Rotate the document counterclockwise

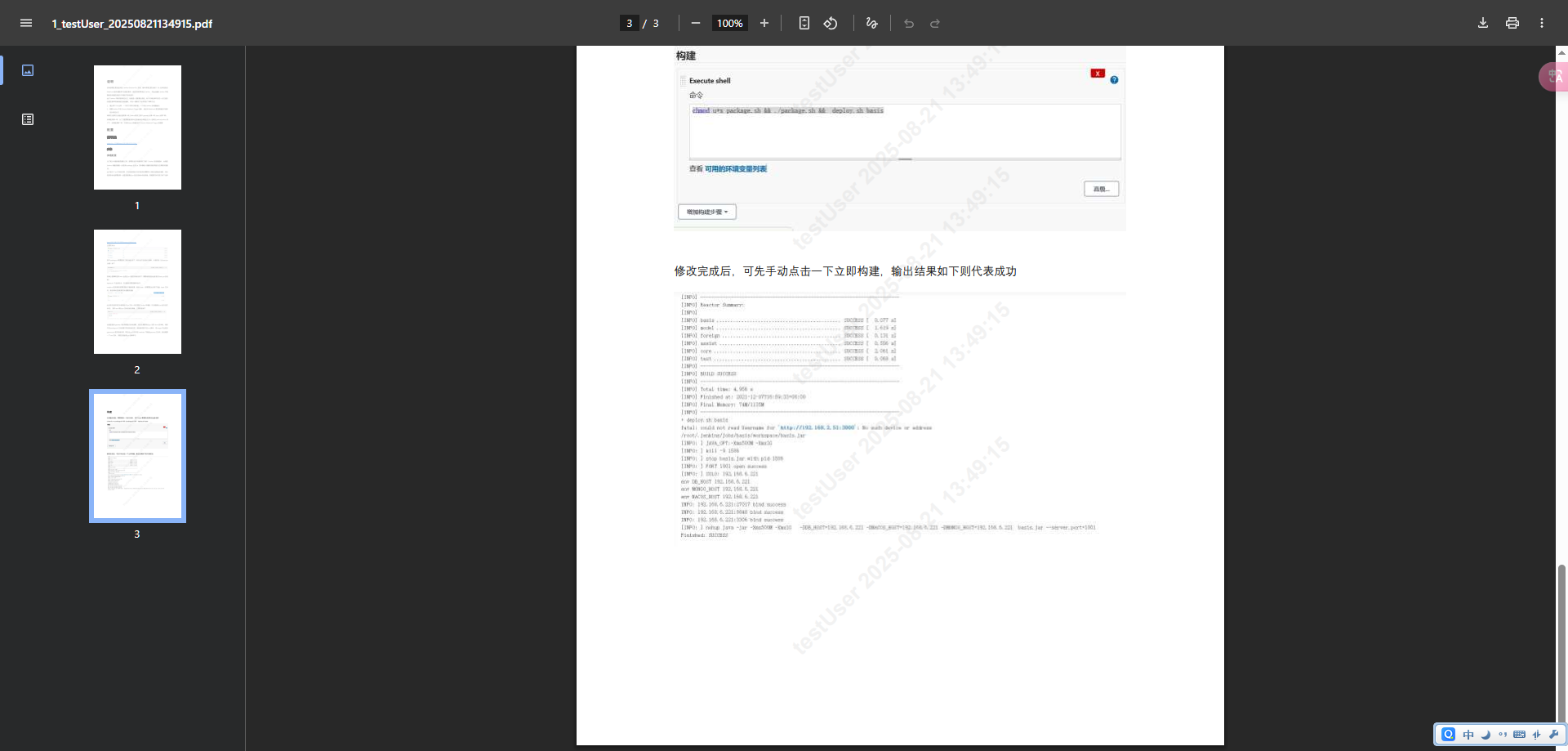click(x=831, y=23)
